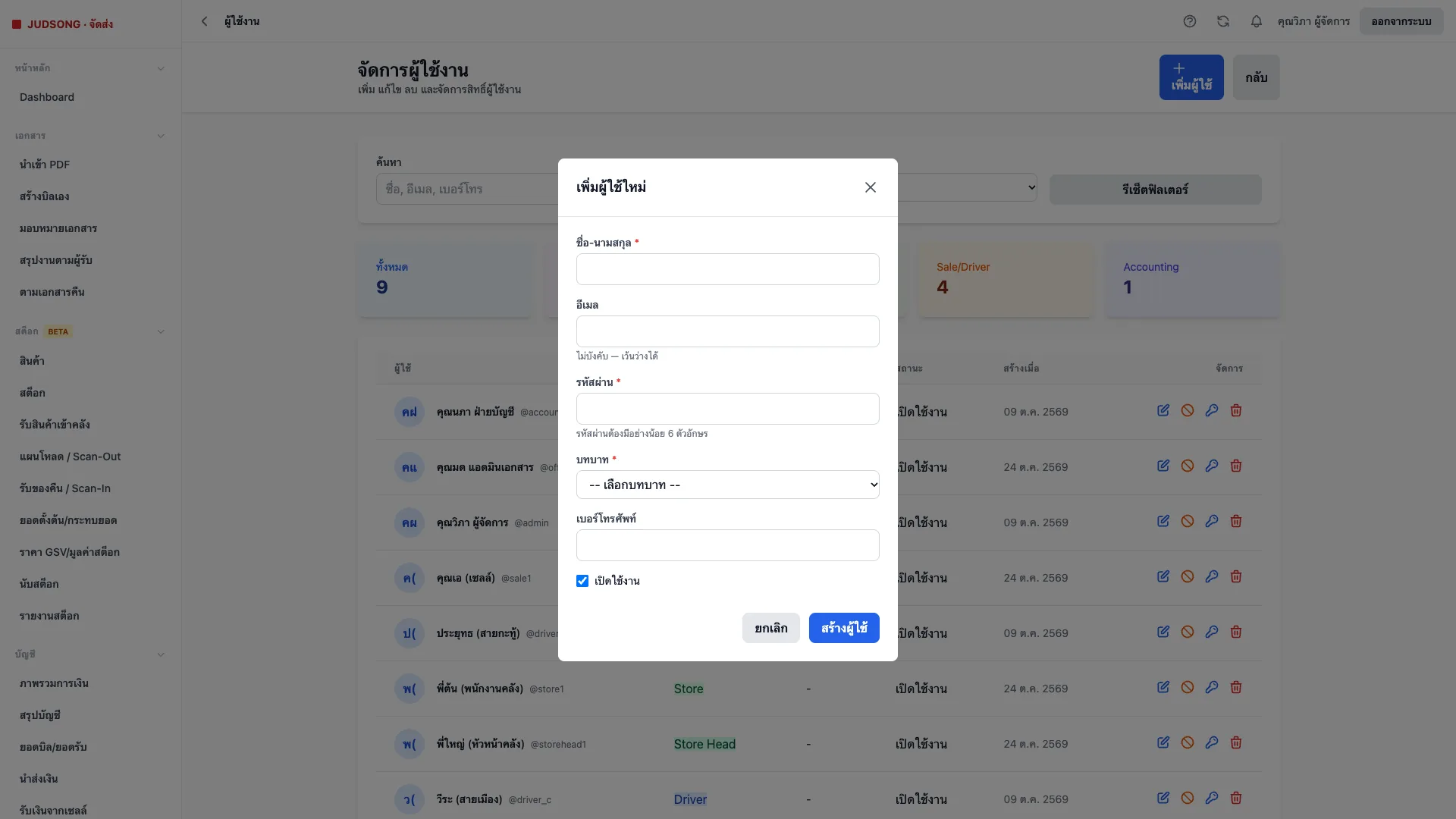Click key icon for คุณเอ (เซลล์)
Viewport: 1456px width, 819px height.
pos(1211,576)
